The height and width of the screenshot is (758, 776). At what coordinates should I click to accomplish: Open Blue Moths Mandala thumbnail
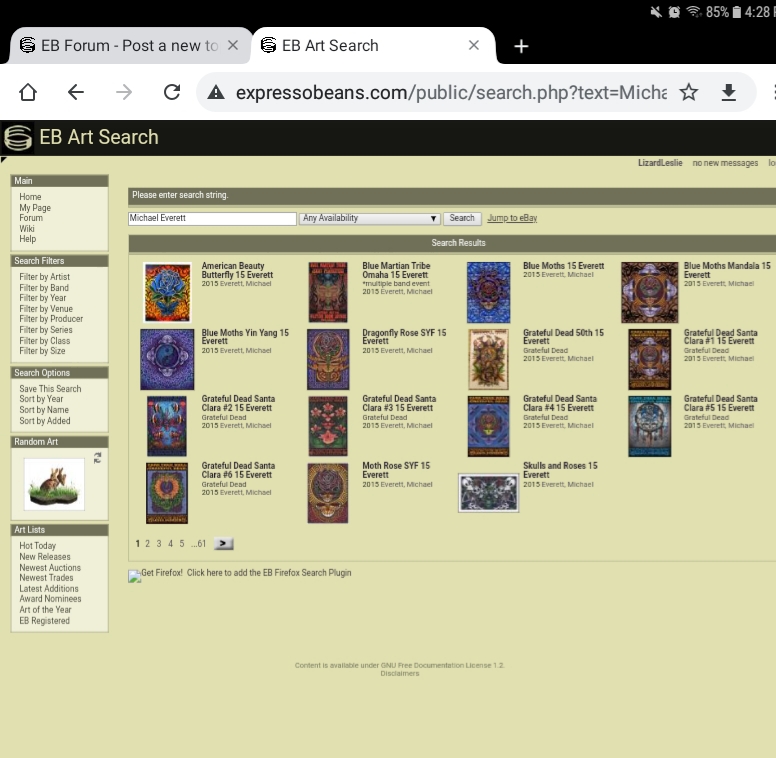click(x=649, y=292)
